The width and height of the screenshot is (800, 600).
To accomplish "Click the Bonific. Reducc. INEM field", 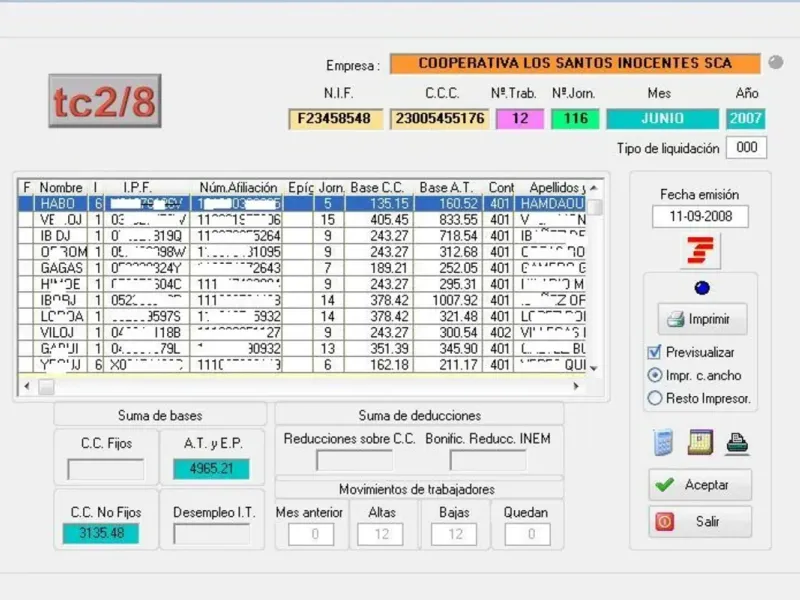I will tap(488, 461).
